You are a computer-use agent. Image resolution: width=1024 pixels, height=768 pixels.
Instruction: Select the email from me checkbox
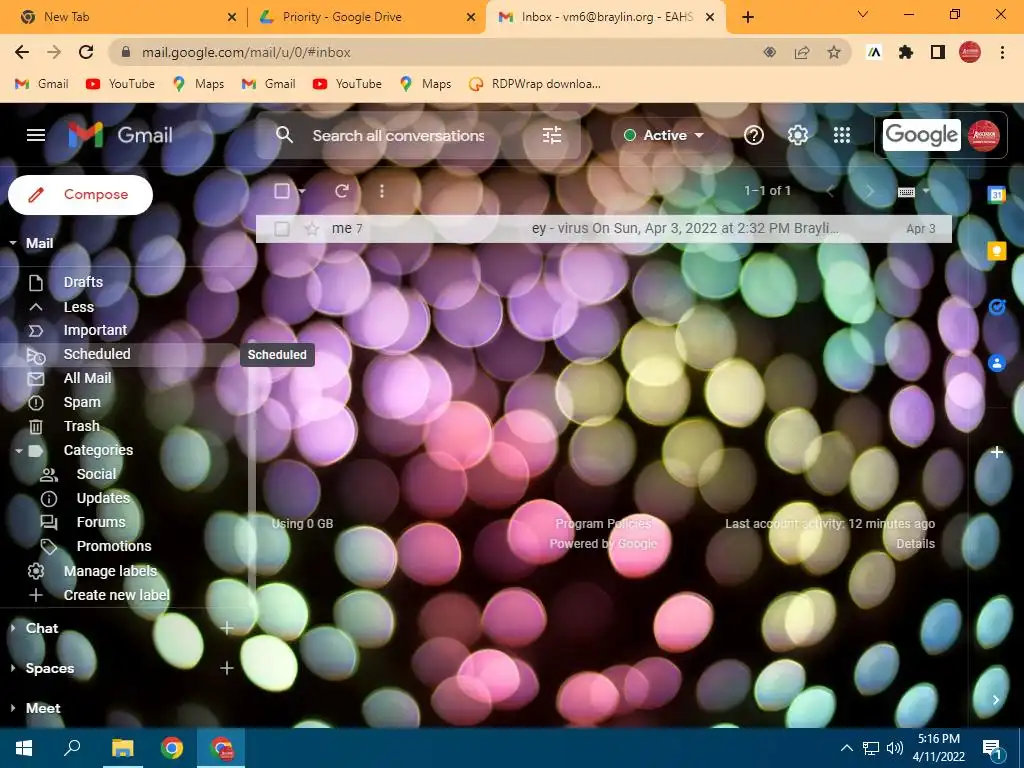pyautogui.click(x=282, y=229)
